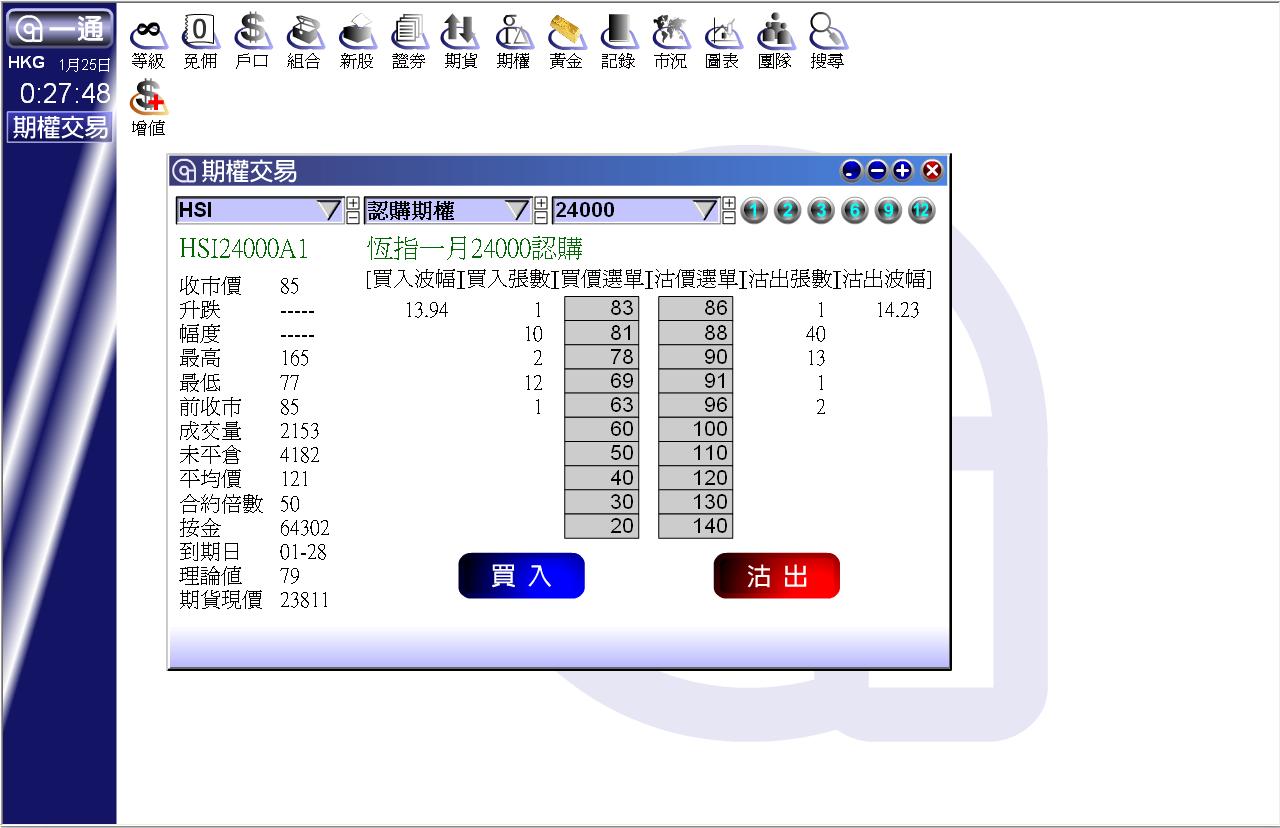Select the 3-month round button
This screenshot has width=1280, height=828.
point(821,211)
